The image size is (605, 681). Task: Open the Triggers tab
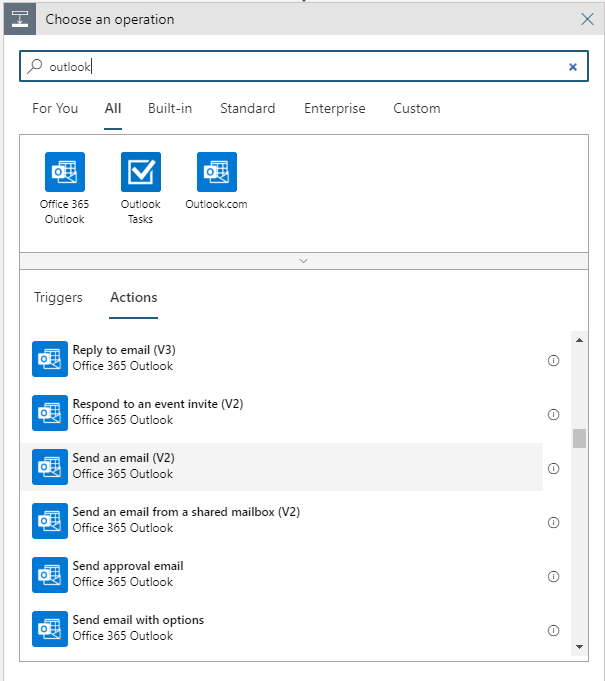(x=58, y=298)
